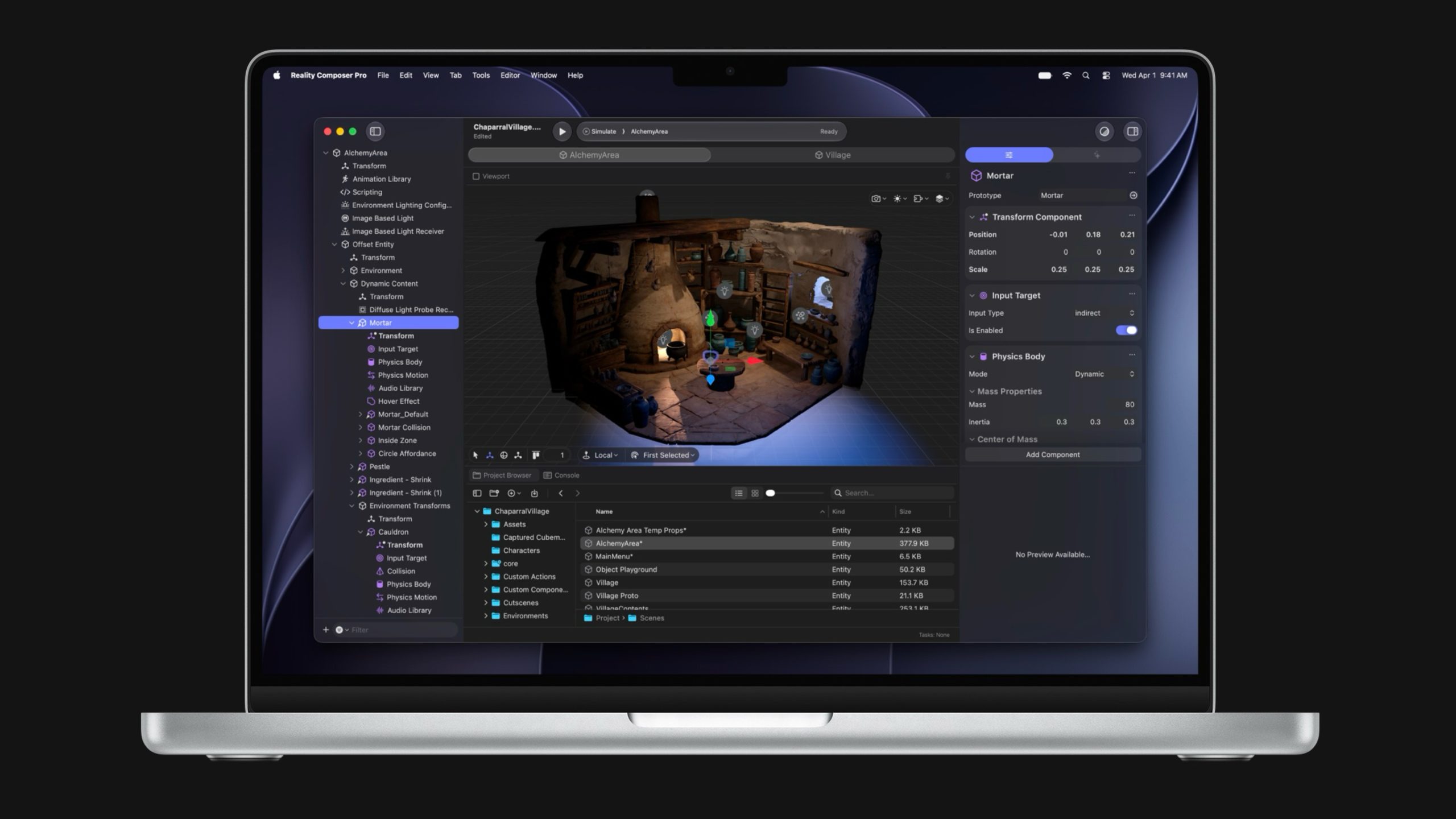The image size is (1456, 819).
Task: Open the viewport layers stack menu
Action: click(x=942, y=198)
